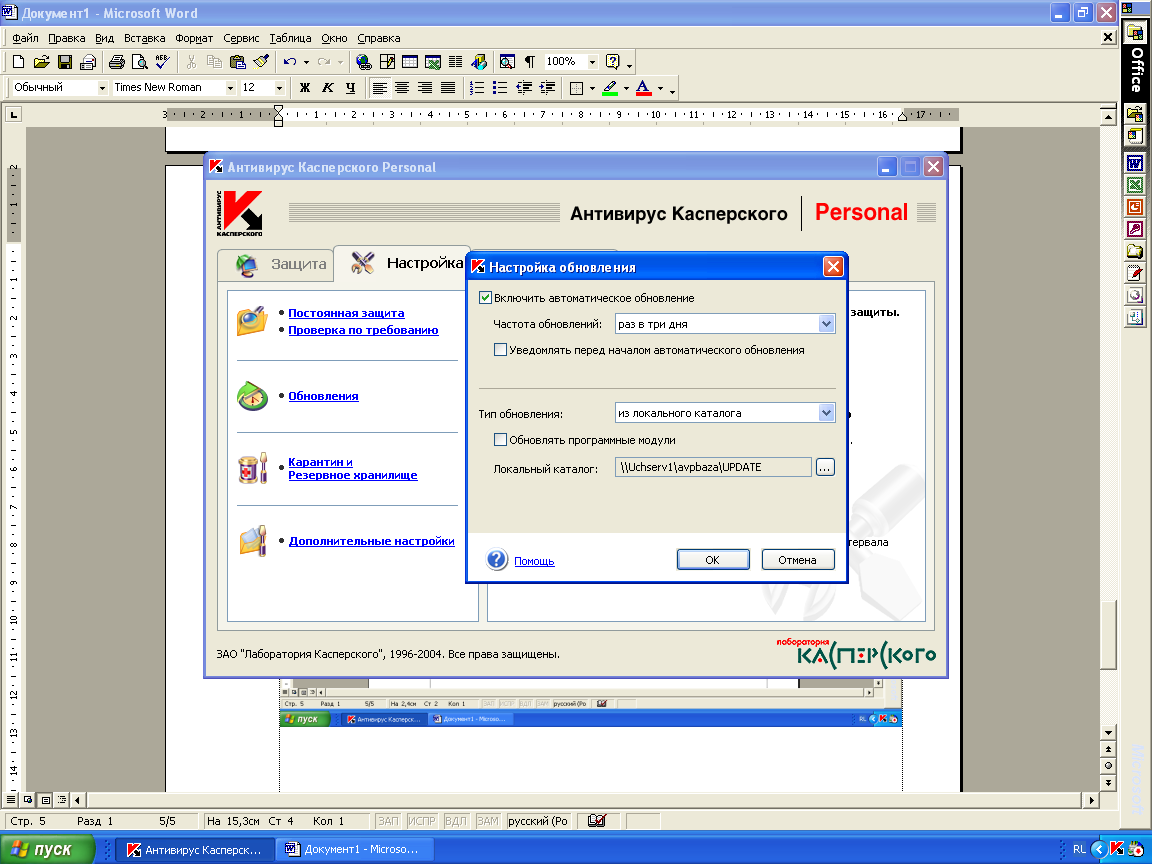Insert an Excel worksheet icon
The image size is (1152, 864).
[433, 62]
